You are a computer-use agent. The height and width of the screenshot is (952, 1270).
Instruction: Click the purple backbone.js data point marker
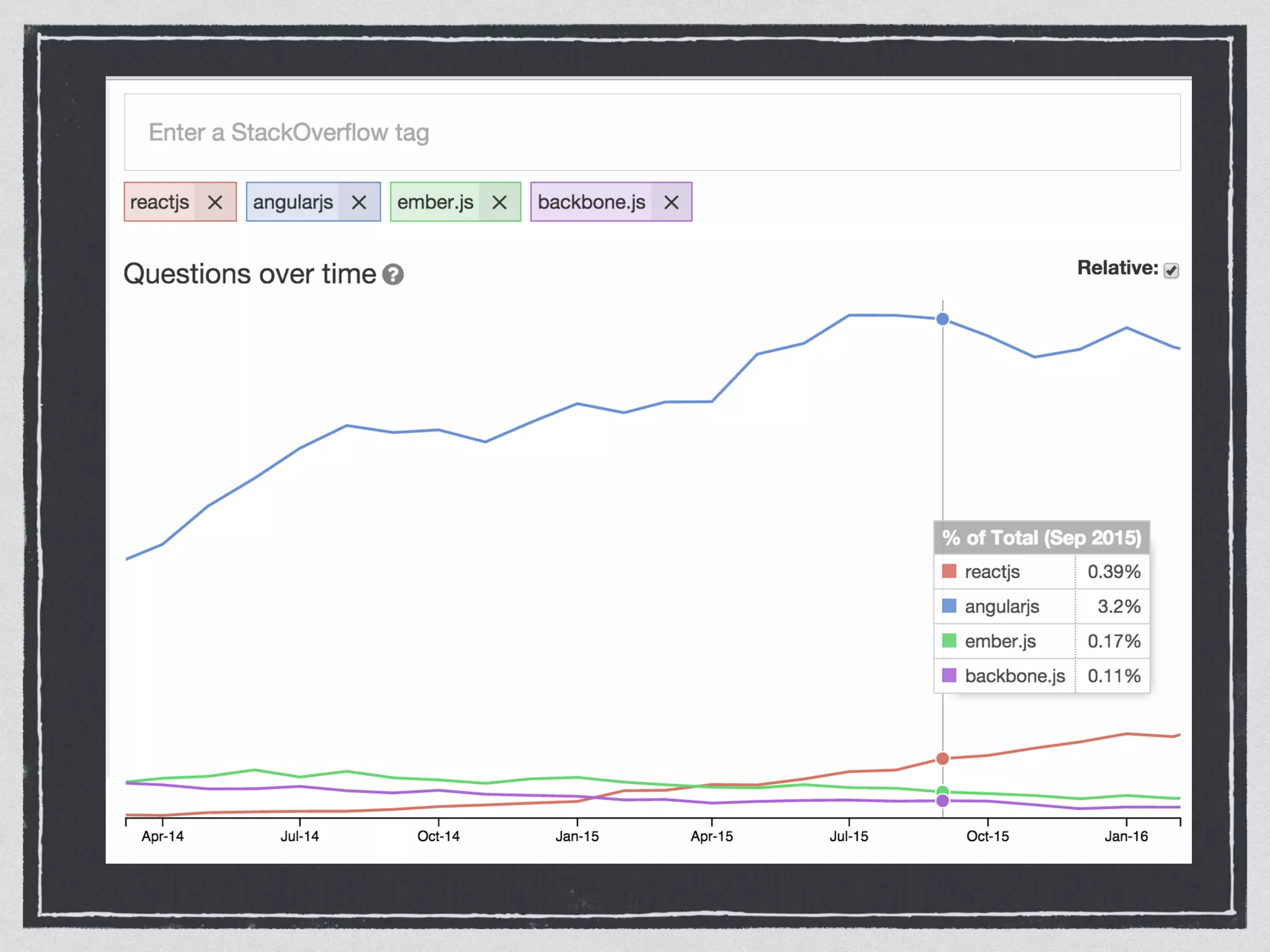pos(943,801)
